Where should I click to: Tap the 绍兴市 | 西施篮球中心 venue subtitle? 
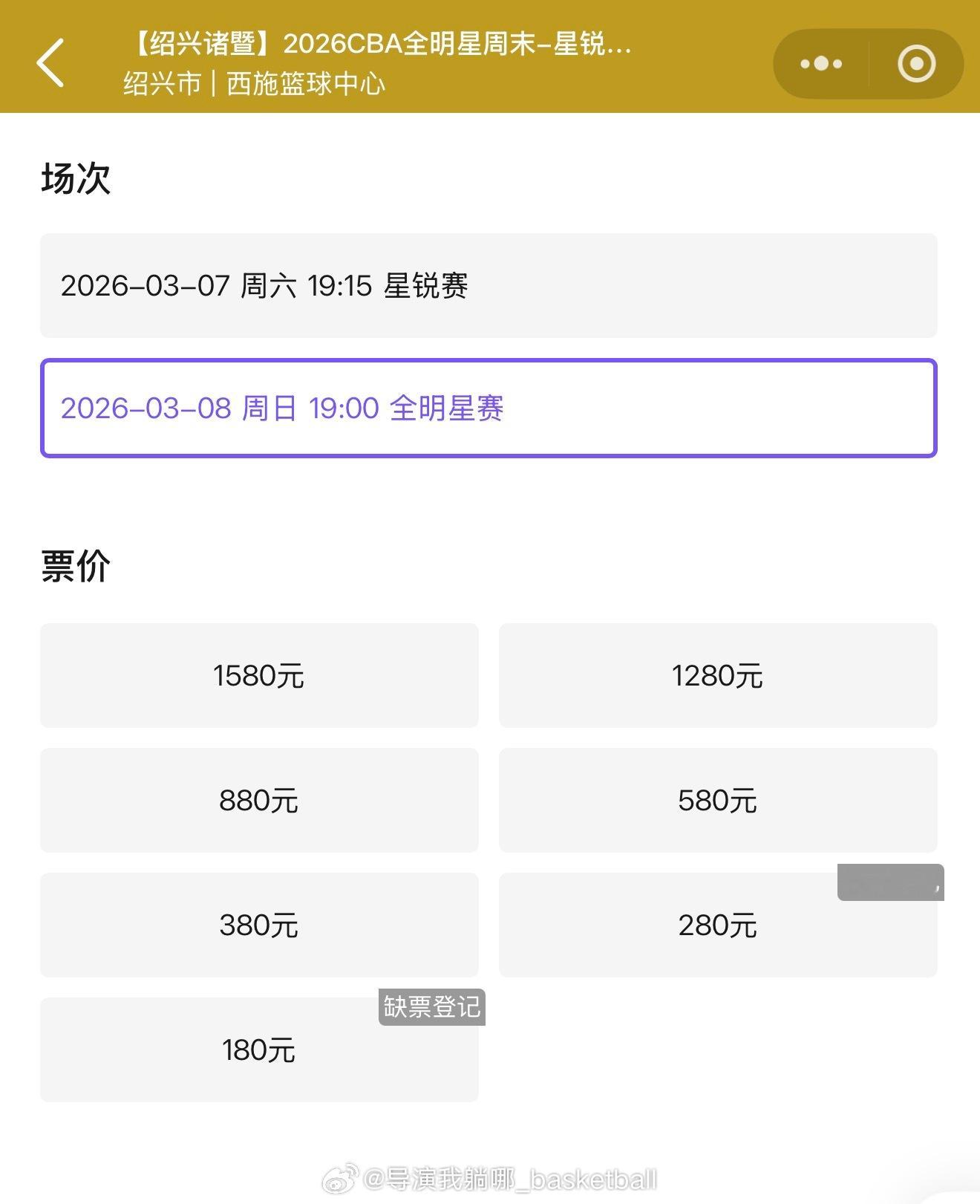click(255, 84)
